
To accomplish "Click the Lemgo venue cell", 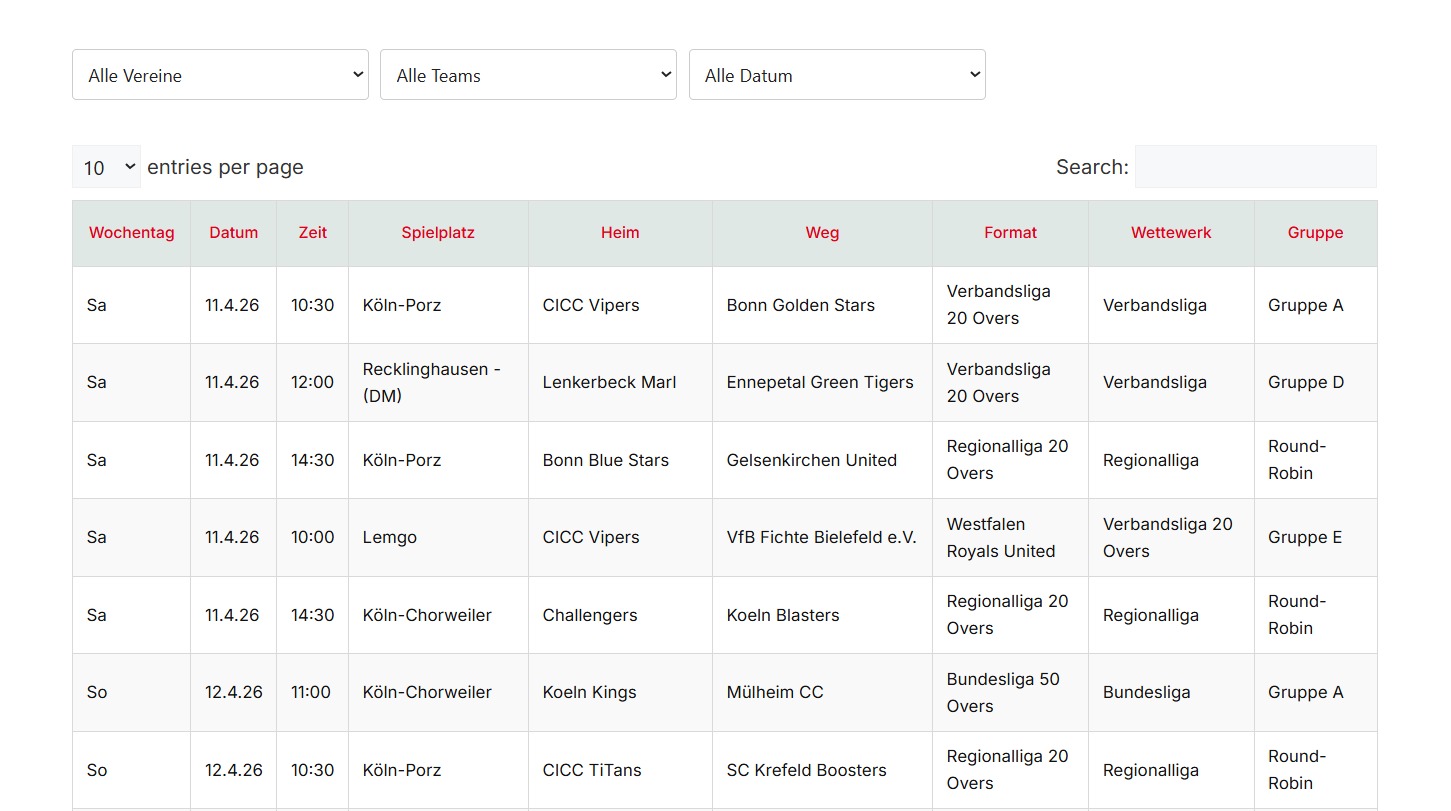I will coord(390,537).
